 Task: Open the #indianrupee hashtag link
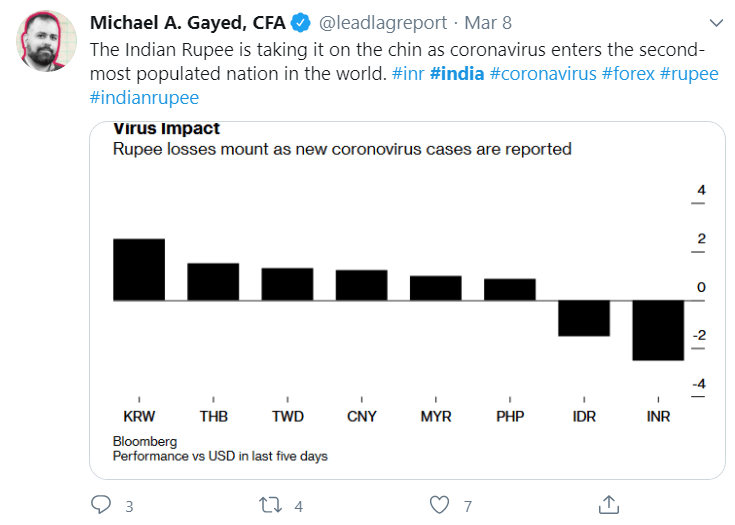pyautogui.click(x=144, y=98)
